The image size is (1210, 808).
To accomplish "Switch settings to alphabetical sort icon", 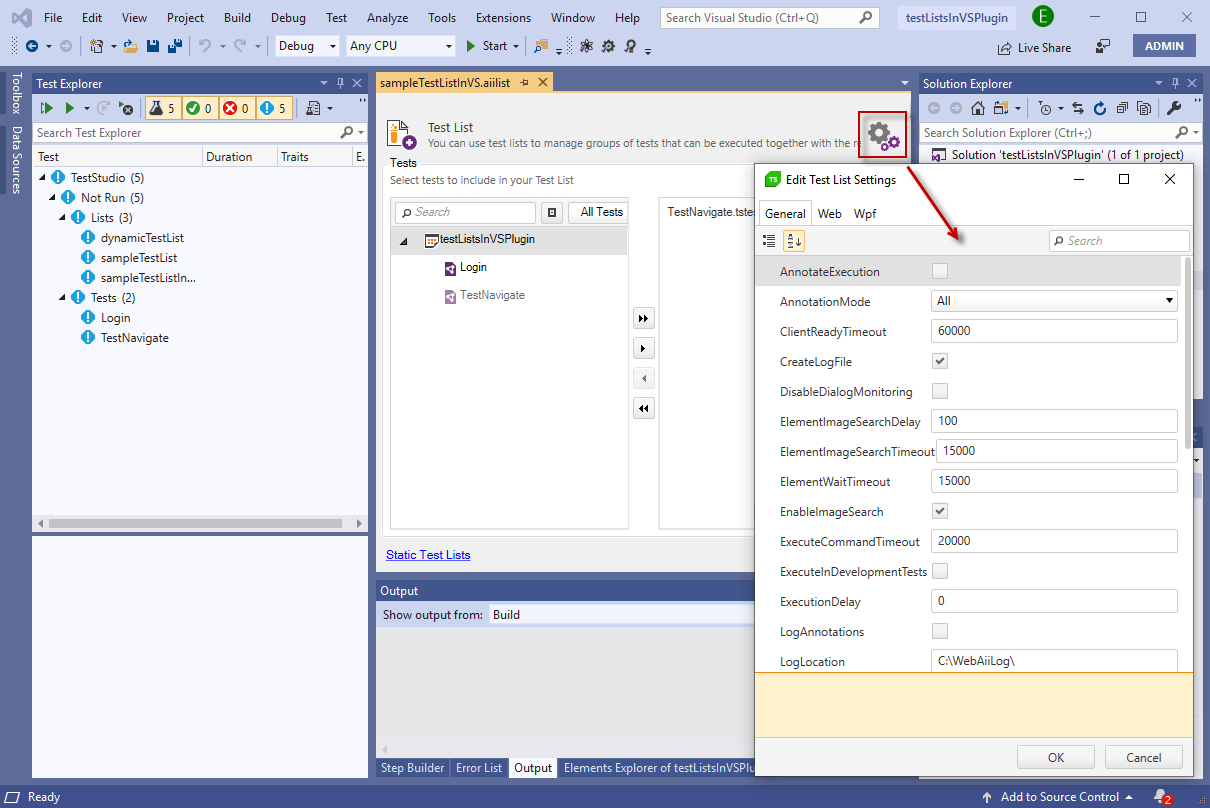I will click(794, 241).
